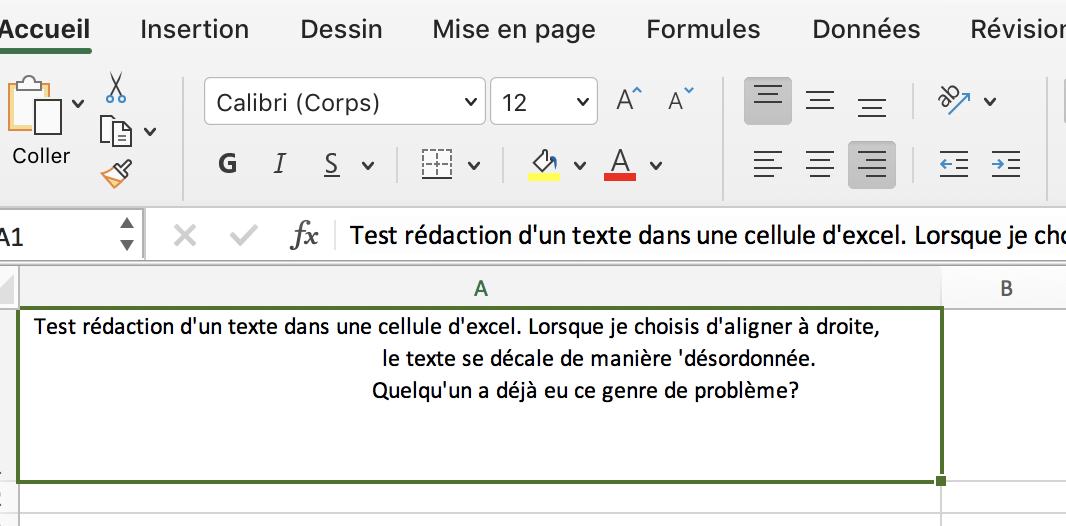Cancel the entry with the X icon
Screen dimensions: 1066x526
185,236
